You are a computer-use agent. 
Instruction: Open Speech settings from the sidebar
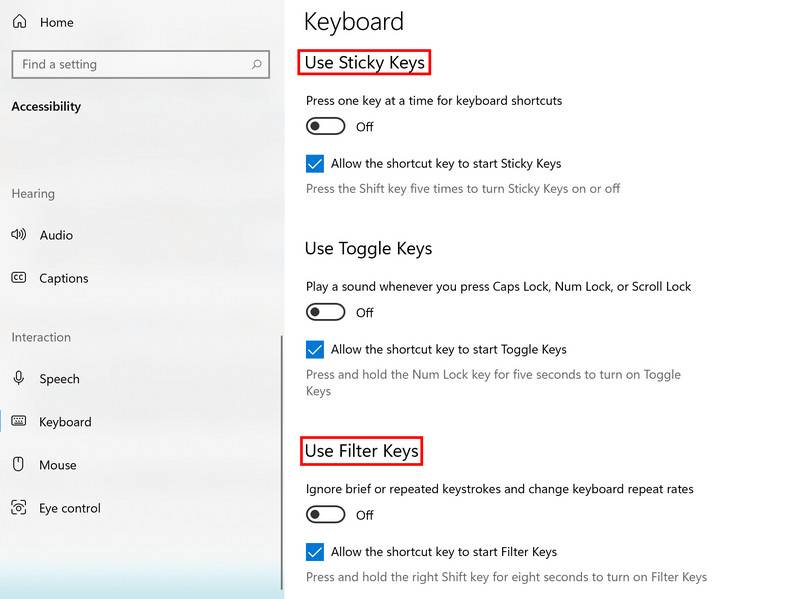58,379
